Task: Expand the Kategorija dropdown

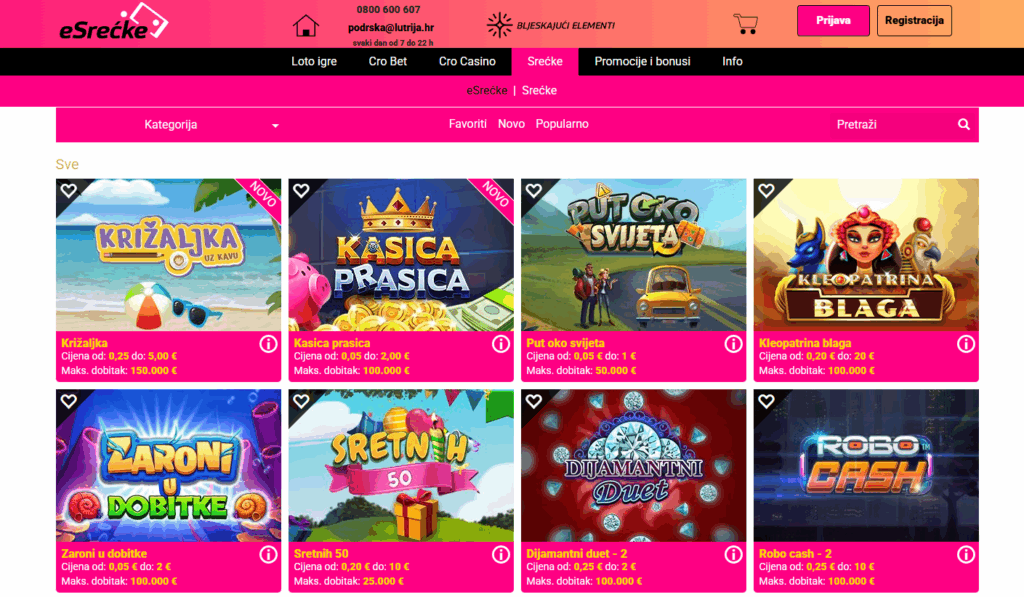Action: (x=210, y=125)
